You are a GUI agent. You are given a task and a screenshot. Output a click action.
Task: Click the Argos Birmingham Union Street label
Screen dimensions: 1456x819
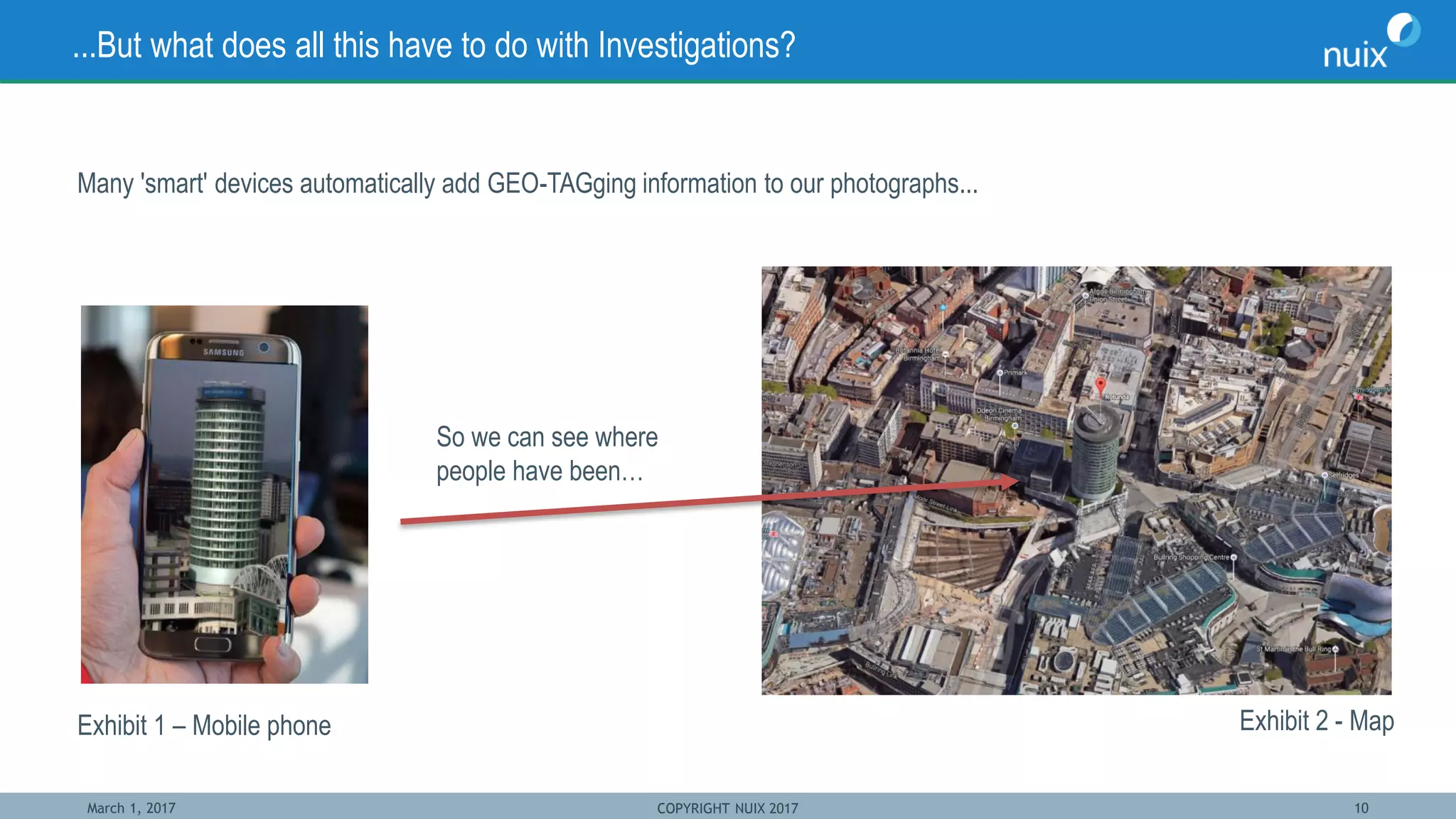coord(1117,295)
